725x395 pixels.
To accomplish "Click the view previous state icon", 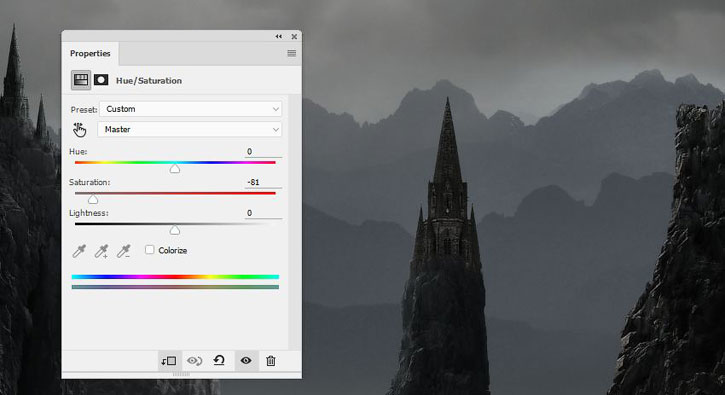I will tap(195, 361).
